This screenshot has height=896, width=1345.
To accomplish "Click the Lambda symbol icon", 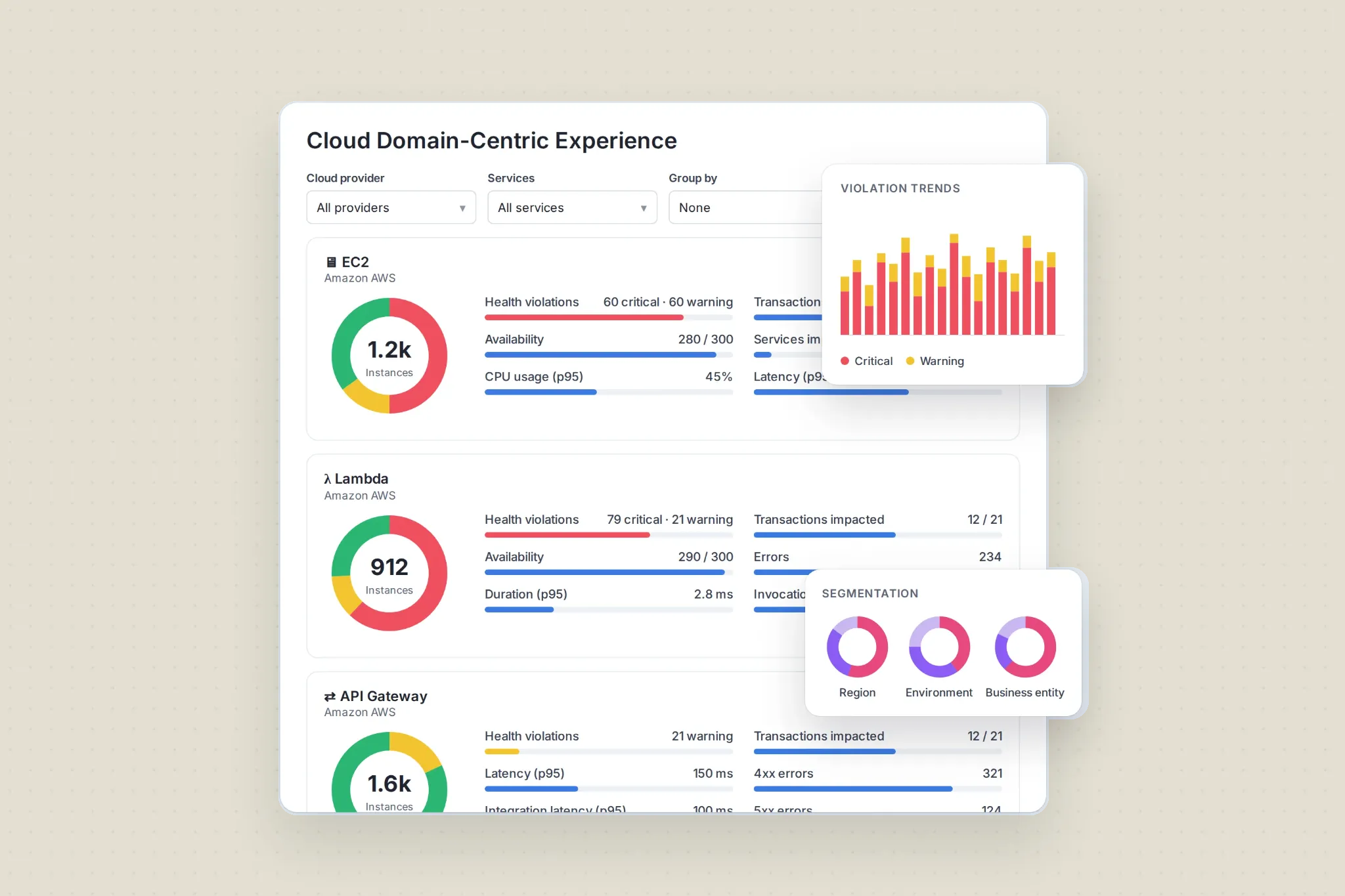I will coord(327,479).
